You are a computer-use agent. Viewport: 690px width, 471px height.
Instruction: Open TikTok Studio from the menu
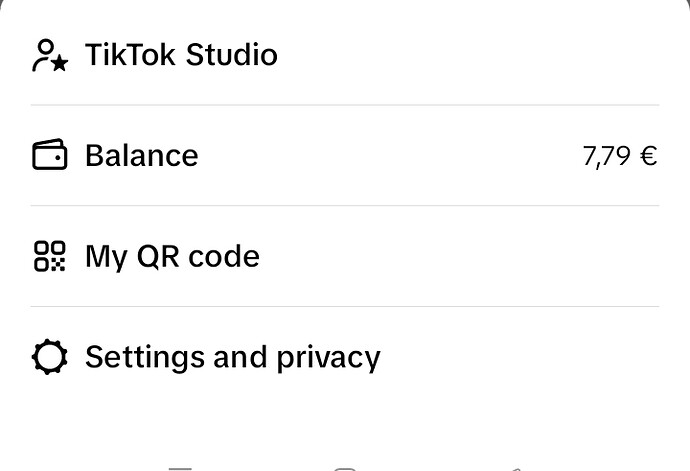coord(345,55)
